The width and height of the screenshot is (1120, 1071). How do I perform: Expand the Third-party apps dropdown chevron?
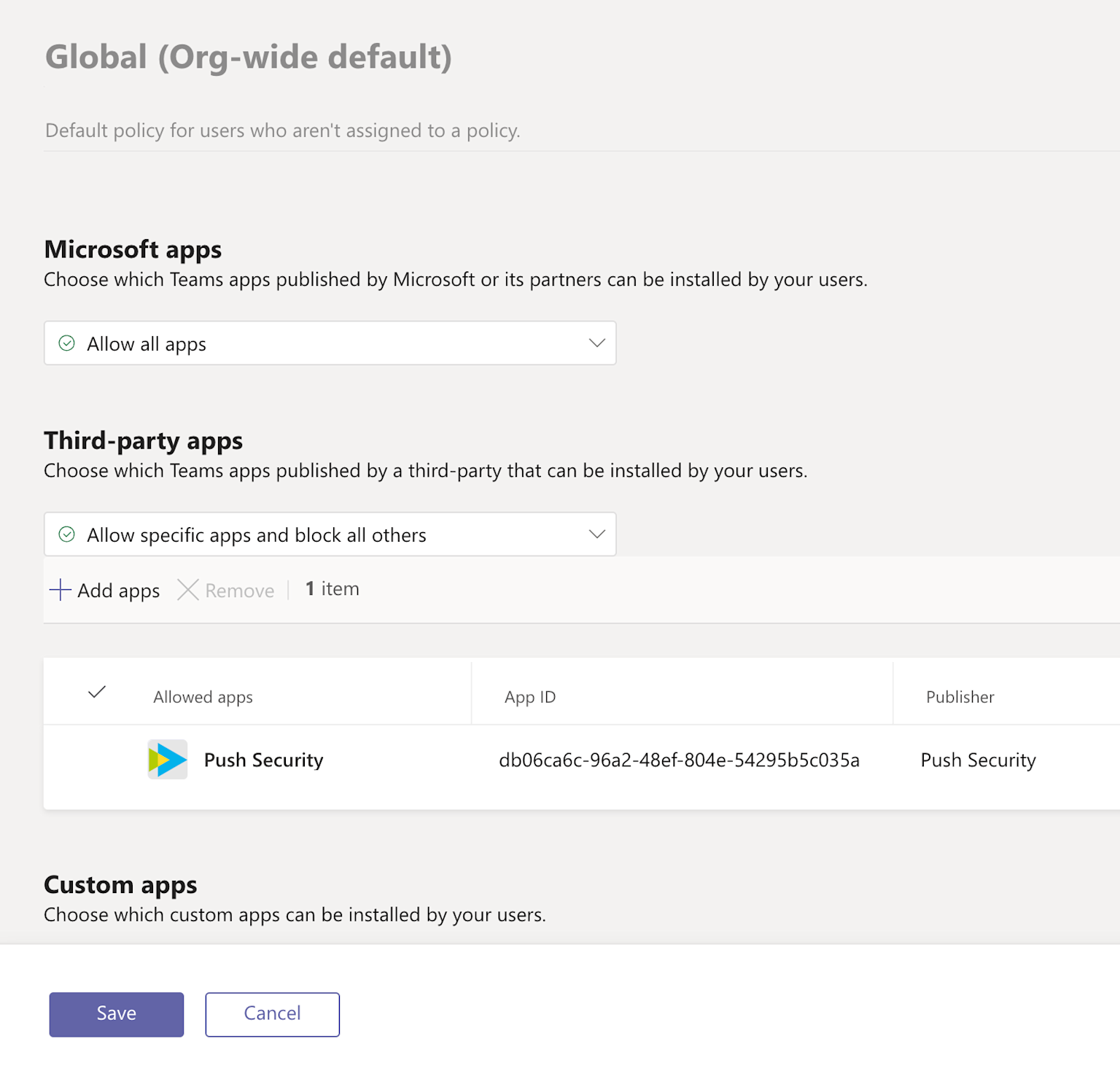[597, 534]
